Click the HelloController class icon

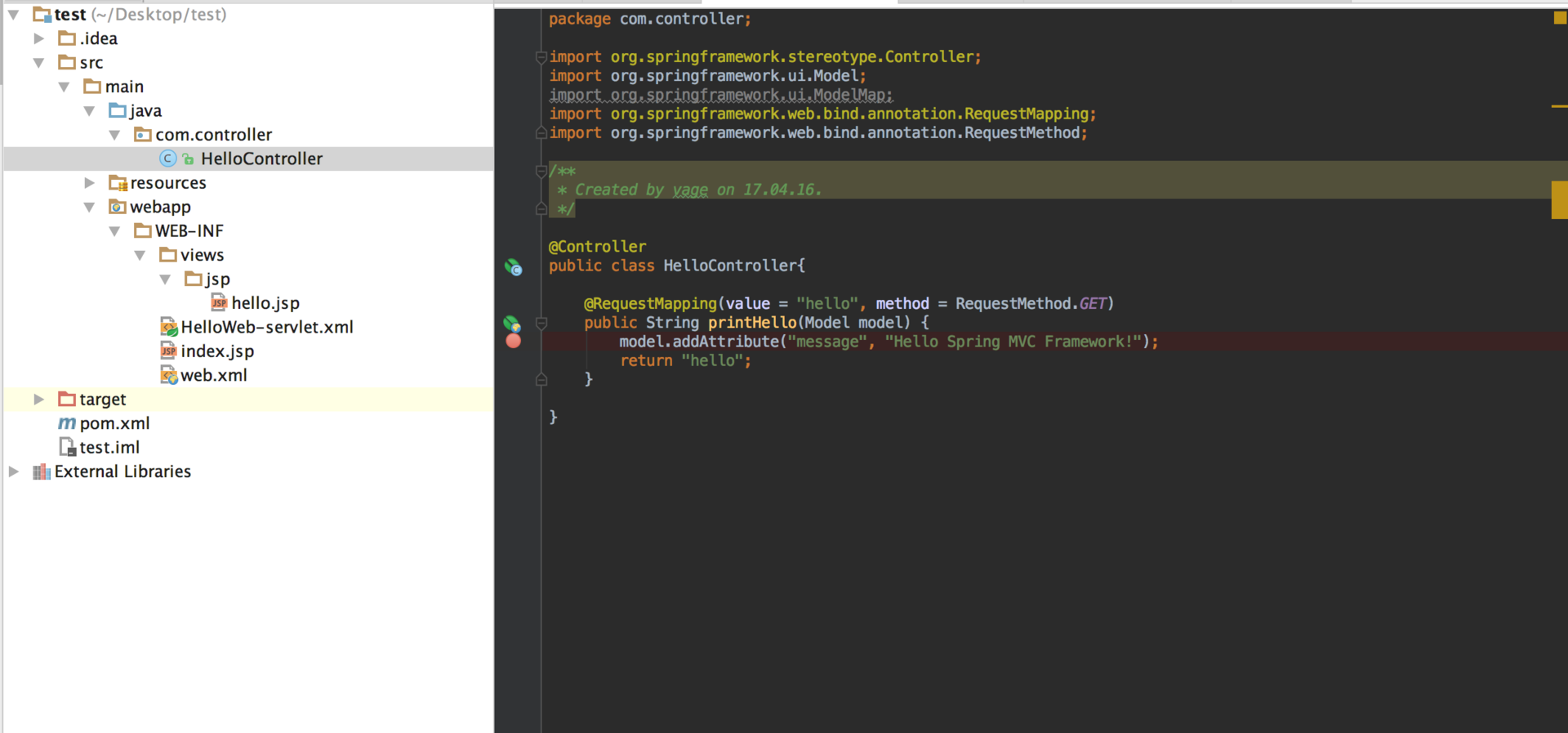[167, 159]
